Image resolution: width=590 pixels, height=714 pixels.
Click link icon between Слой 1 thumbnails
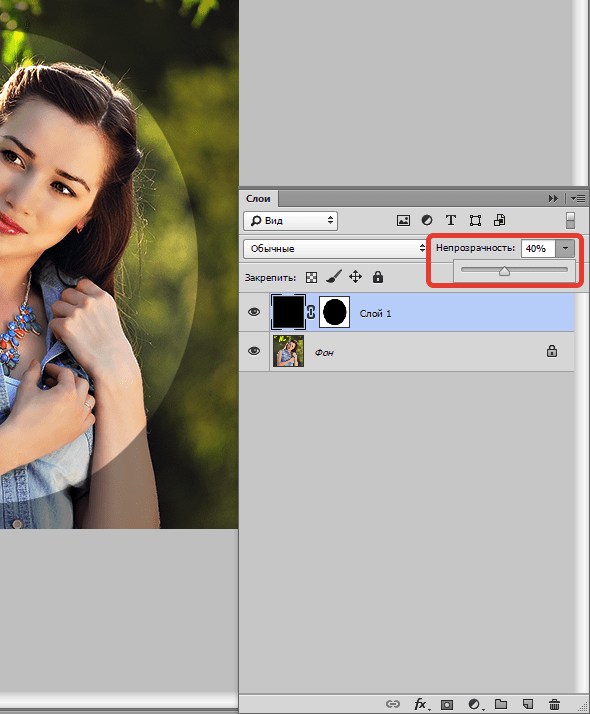click(311, 312)
